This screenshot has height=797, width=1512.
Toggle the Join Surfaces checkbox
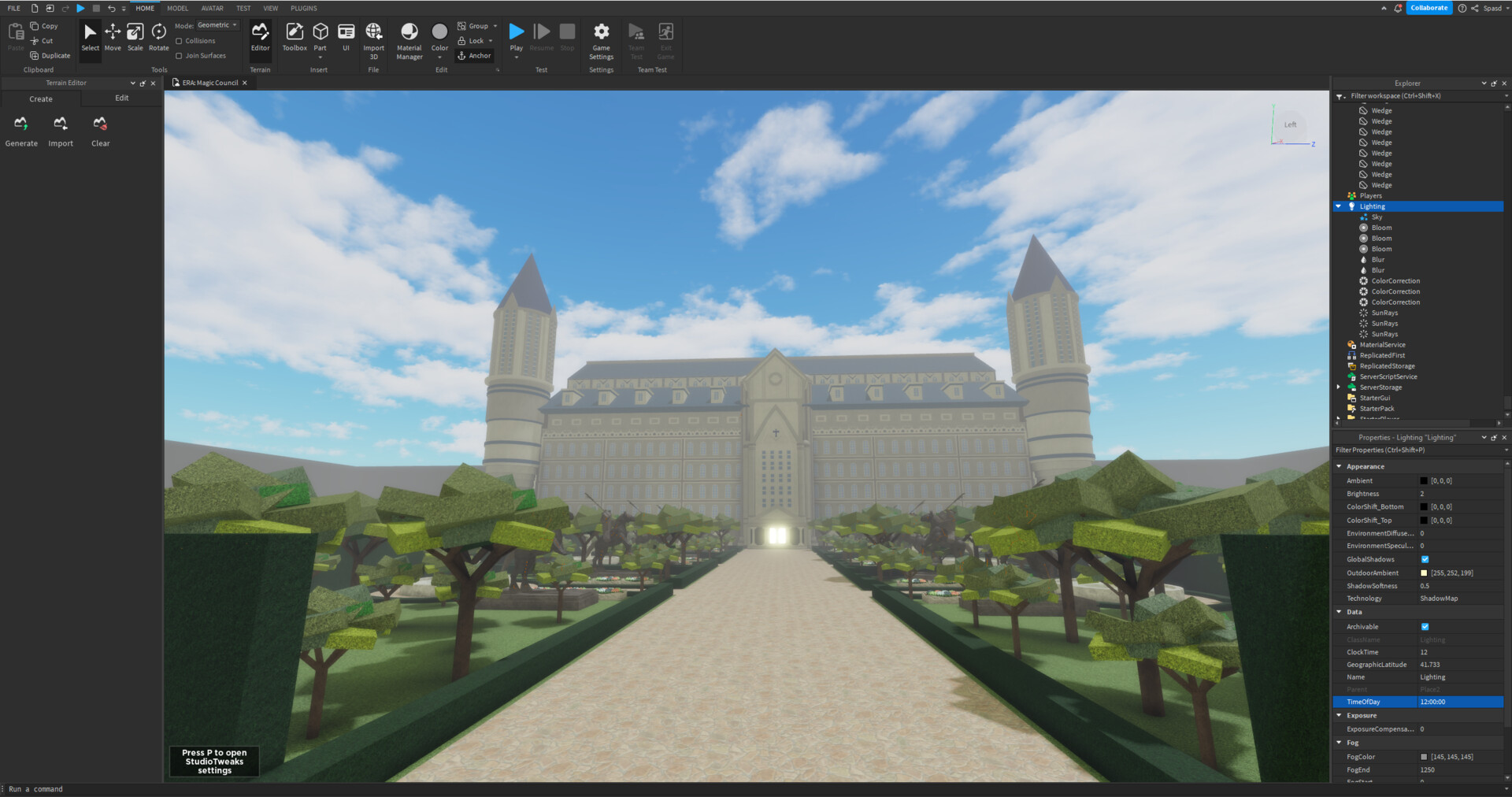click(180, 55)
